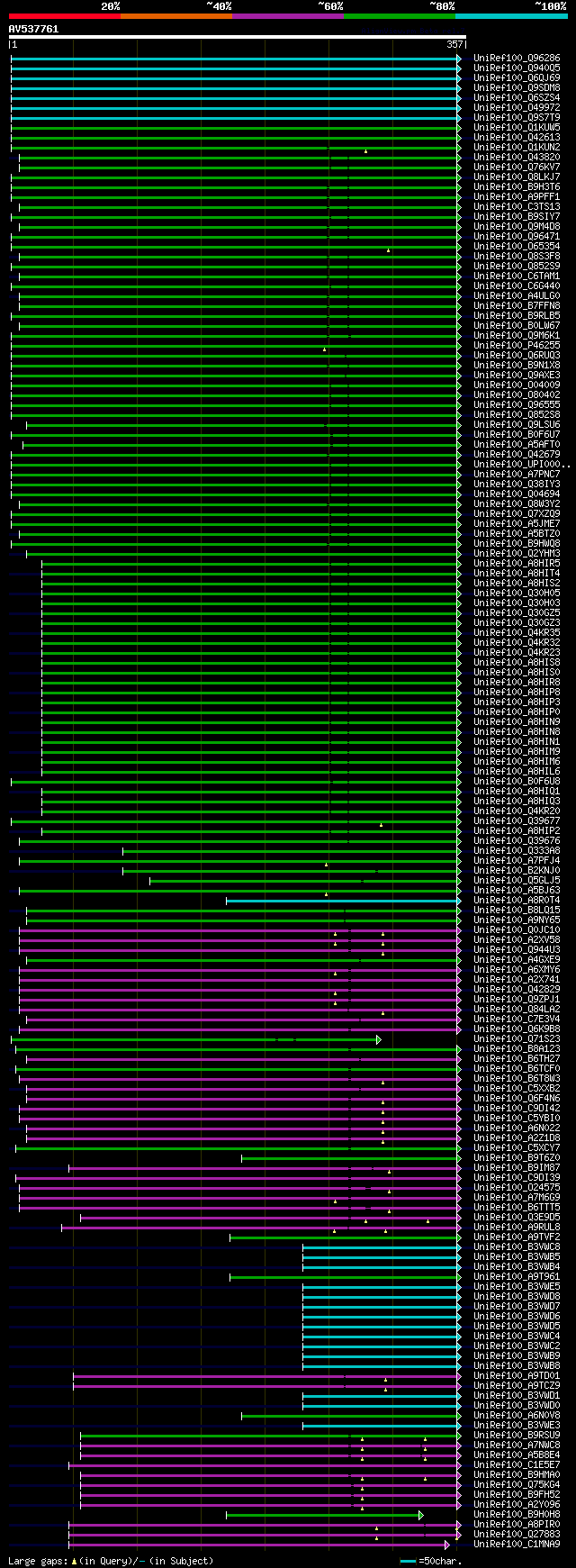Click the green alignment bar for UniRef100_Q9LSU6
Image resolution: width=576 pixels, height=1568 pixels.
point(243,425)
